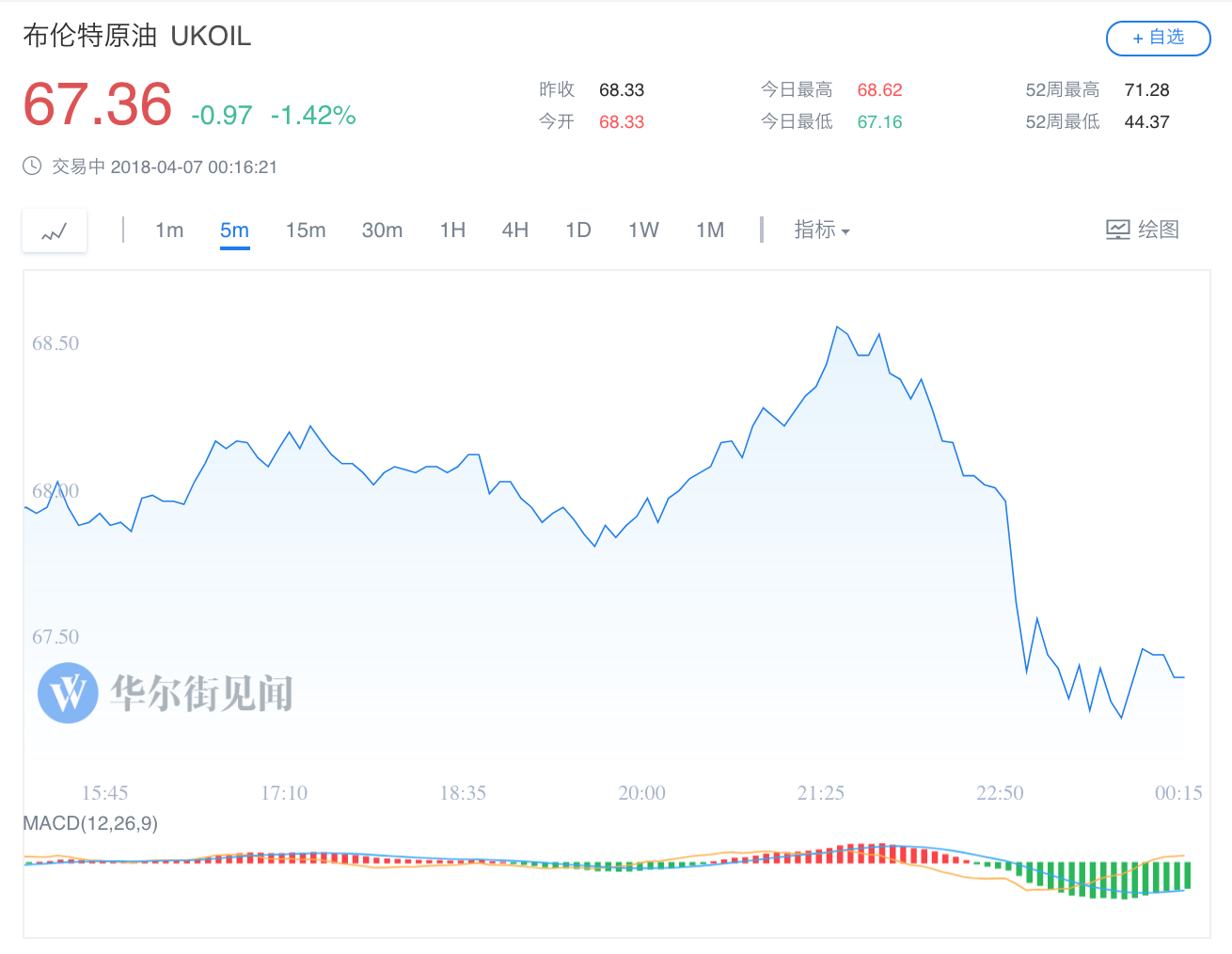Expand the 指标 indicators dropdown
The width and height of the screenshot is (1232, 954).
[x=821, y=230]
